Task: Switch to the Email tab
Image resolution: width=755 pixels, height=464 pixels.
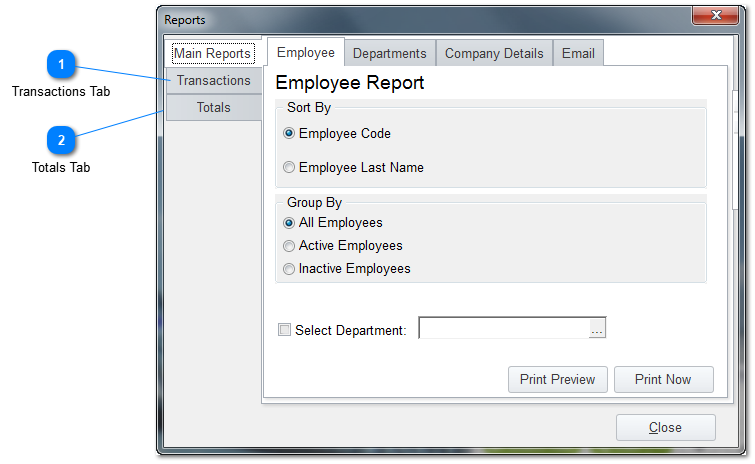Action: 578,53
